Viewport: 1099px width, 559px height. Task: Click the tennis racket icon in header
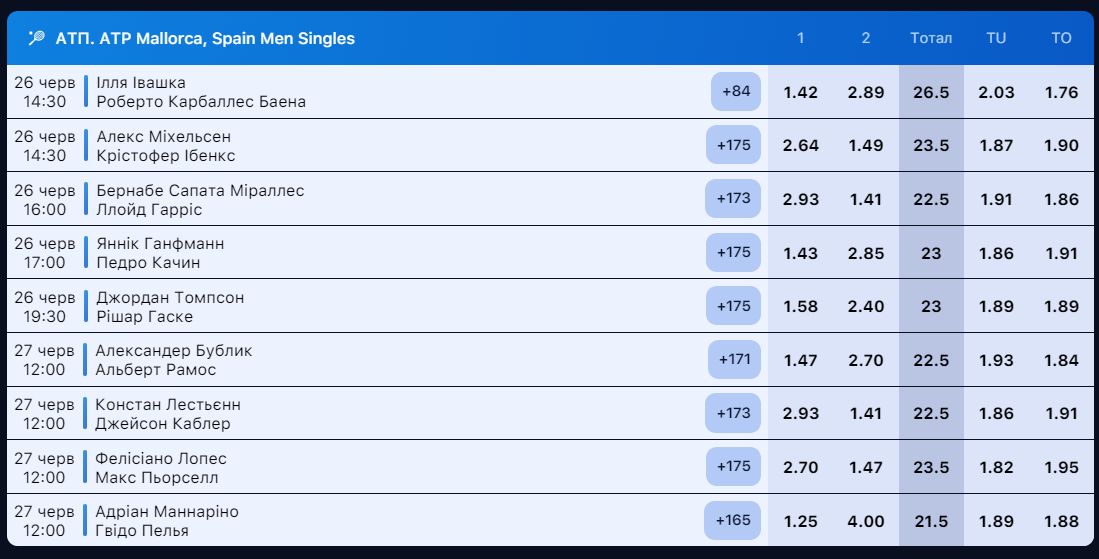tap(37, 39)
